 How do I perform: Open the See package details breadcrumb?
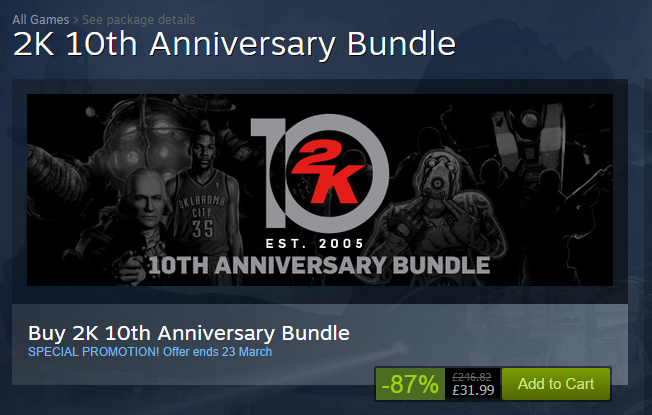pyautogui.click(x=138, y=20)
